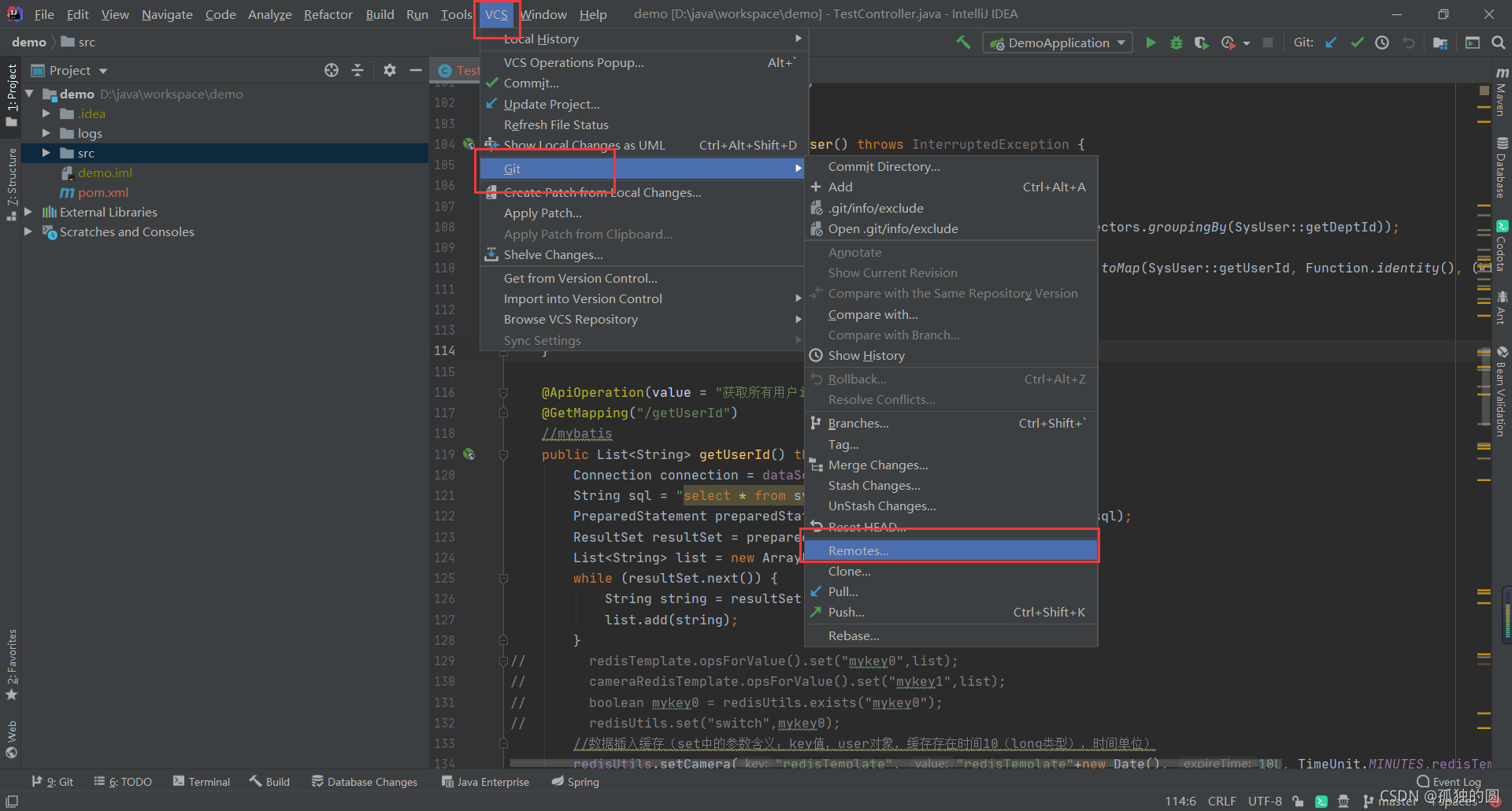Click Collapse All icon in Project panel
Viewport: 1512px width, 811px height.
pyautogui.click(x=358, y=70)
